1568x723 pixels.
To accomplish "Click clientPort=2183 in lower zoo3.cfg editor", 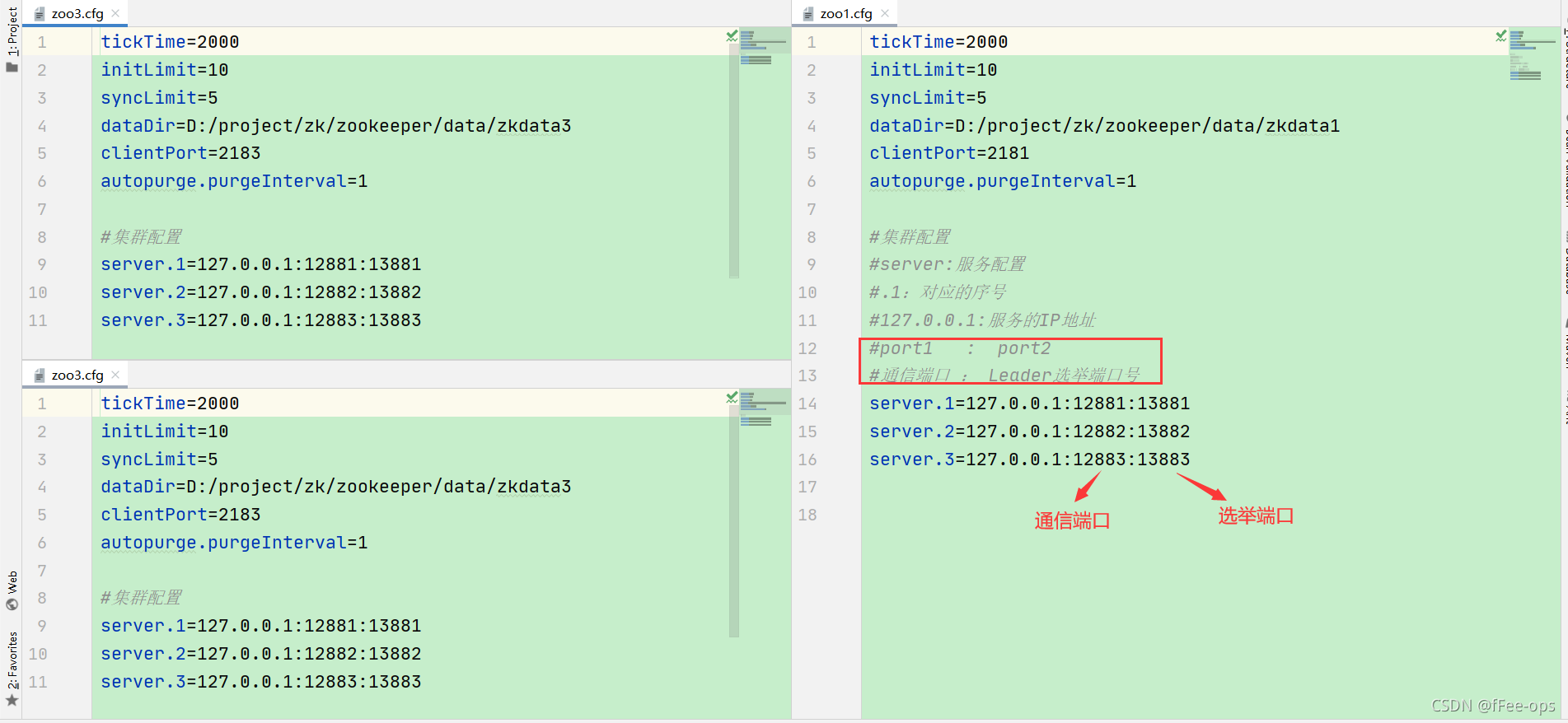I will pos(180,515).
